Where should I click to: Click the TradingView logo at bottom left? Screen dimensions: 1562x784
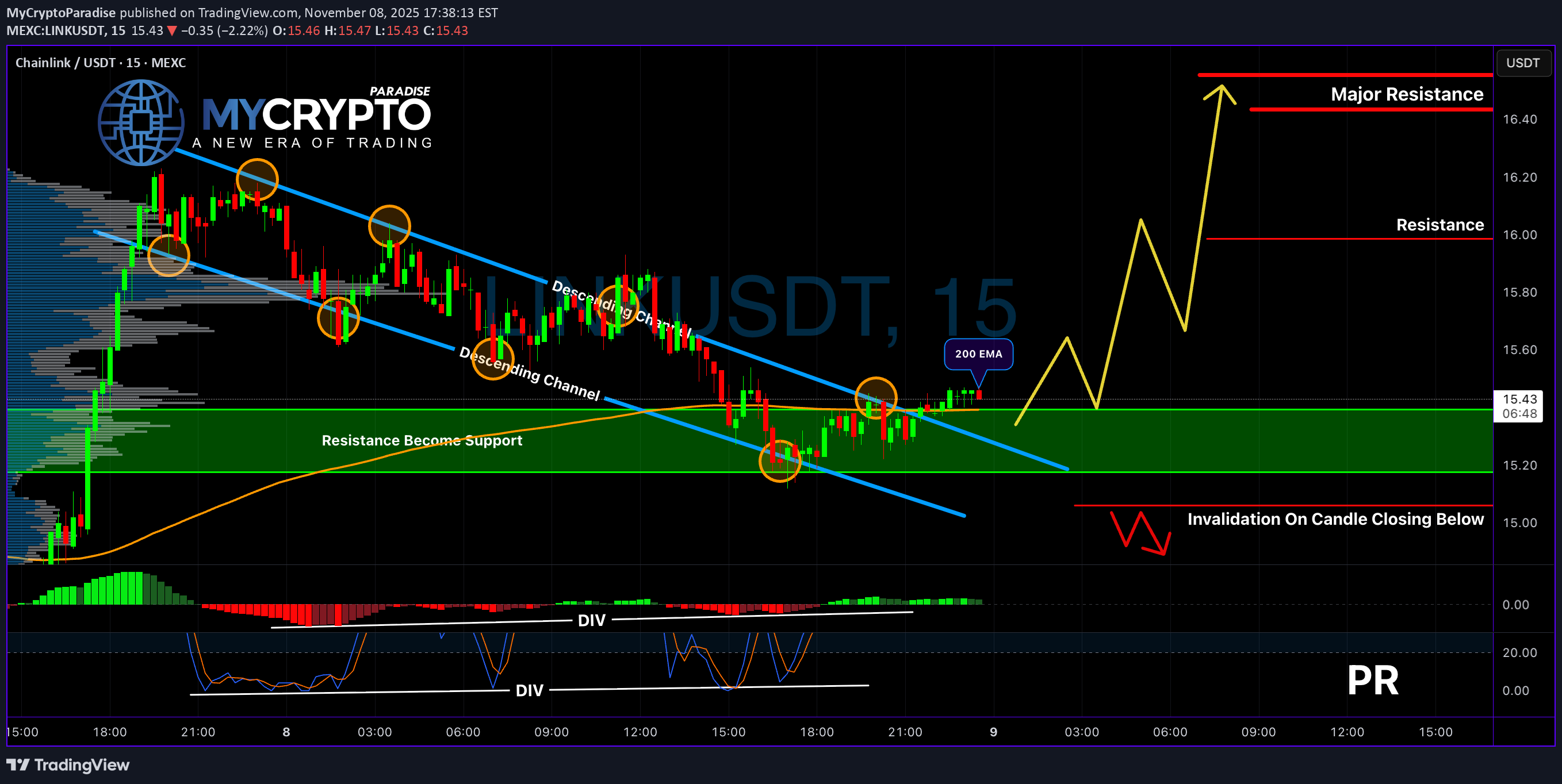68,764
